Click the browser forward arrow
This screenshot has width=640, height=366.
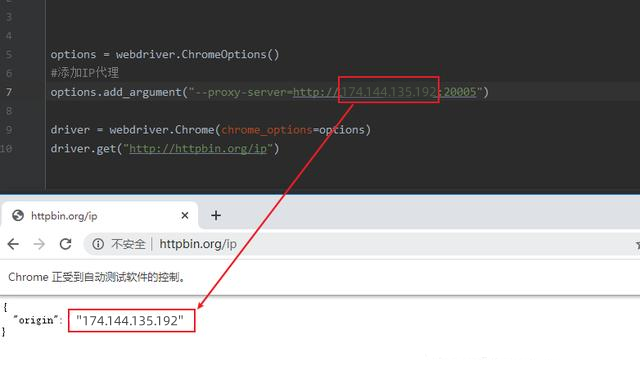[39, 244]
